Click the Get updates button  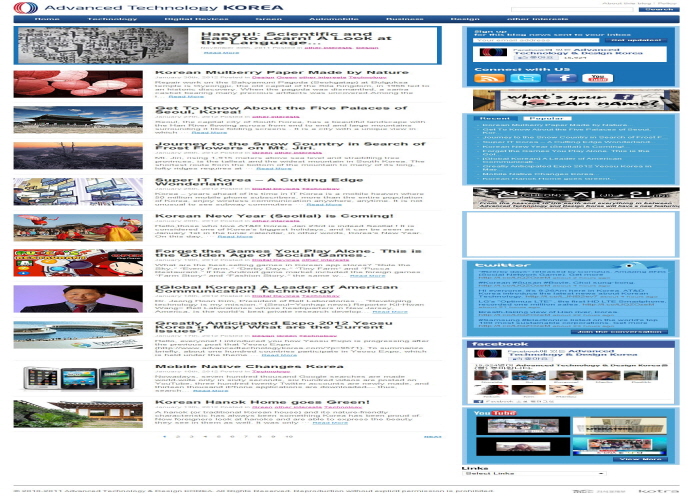tap(636, 40)
